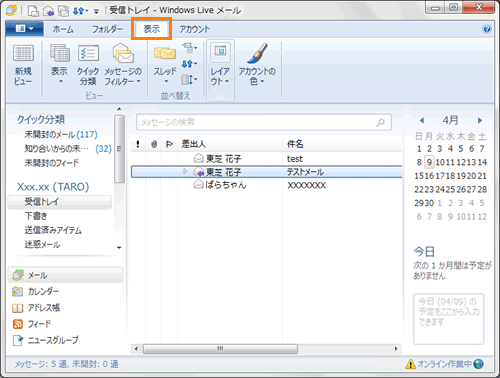Select the 送信済みアイテム folder

pos(53,230)
